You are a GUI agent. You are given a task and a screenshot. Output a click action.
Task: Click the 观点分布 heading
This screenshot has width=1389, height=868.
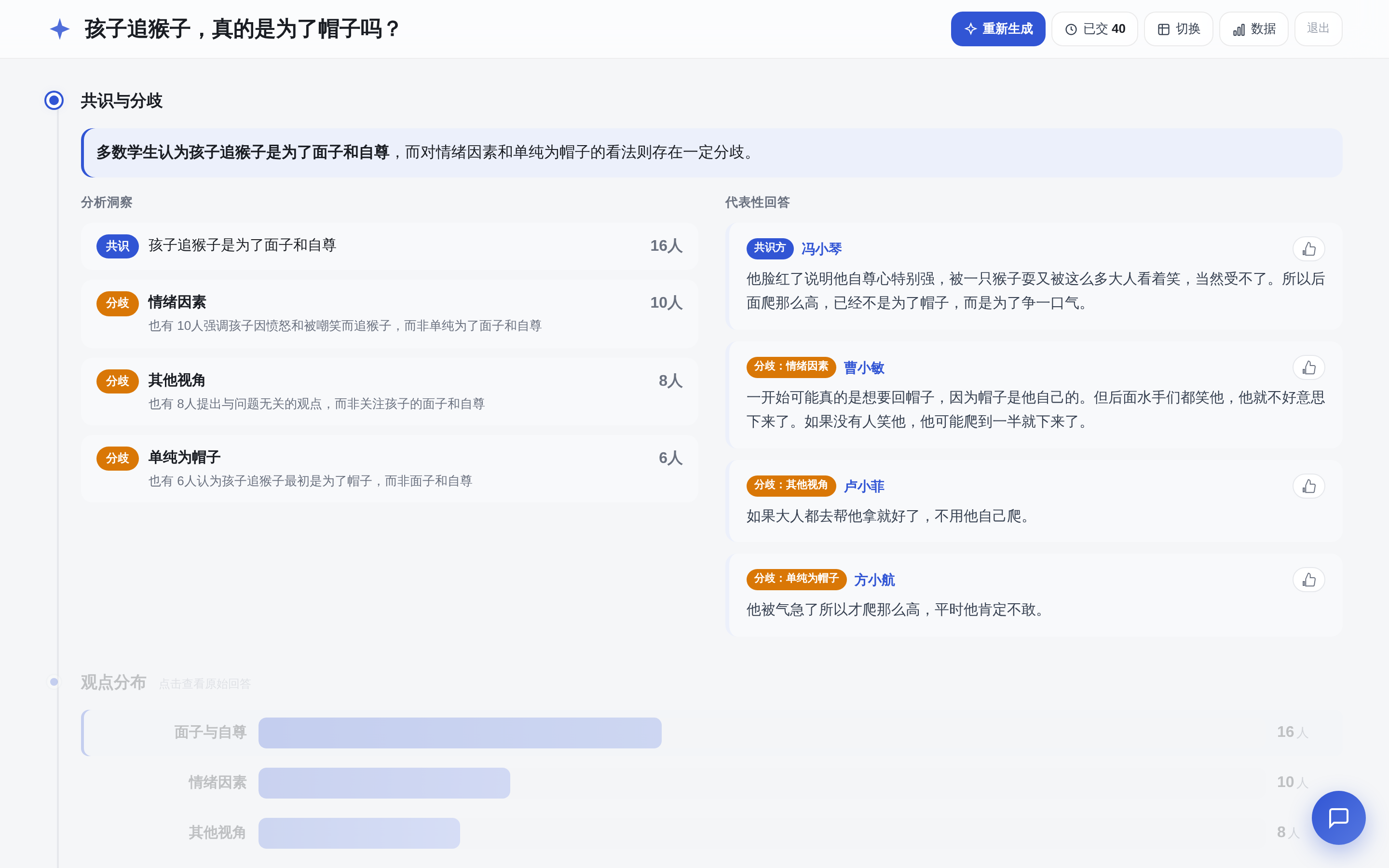click(114, 682)
